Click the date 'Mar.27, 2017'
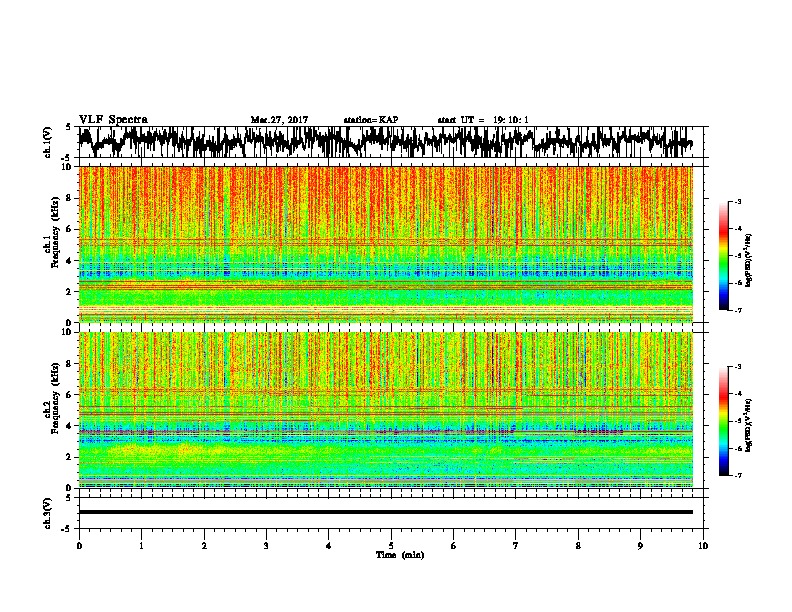 [279, 120]
